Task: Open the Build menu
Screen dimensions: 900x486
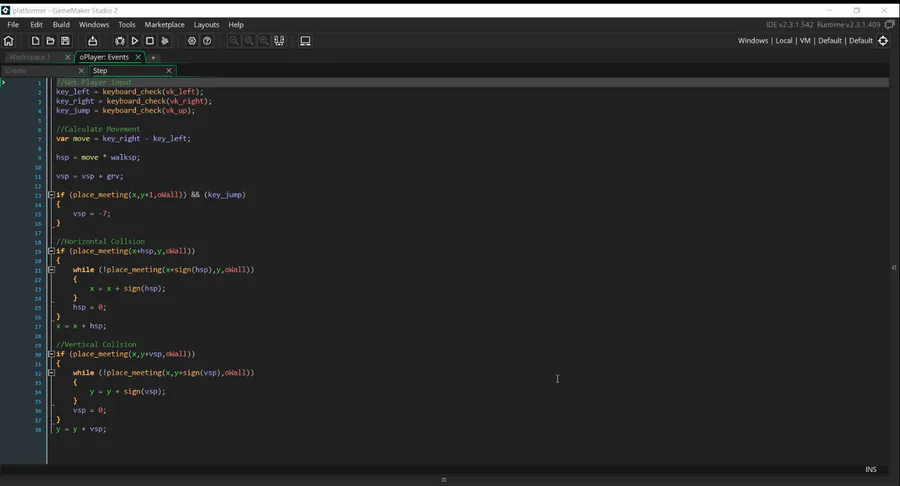Action: tap(61, 25)
